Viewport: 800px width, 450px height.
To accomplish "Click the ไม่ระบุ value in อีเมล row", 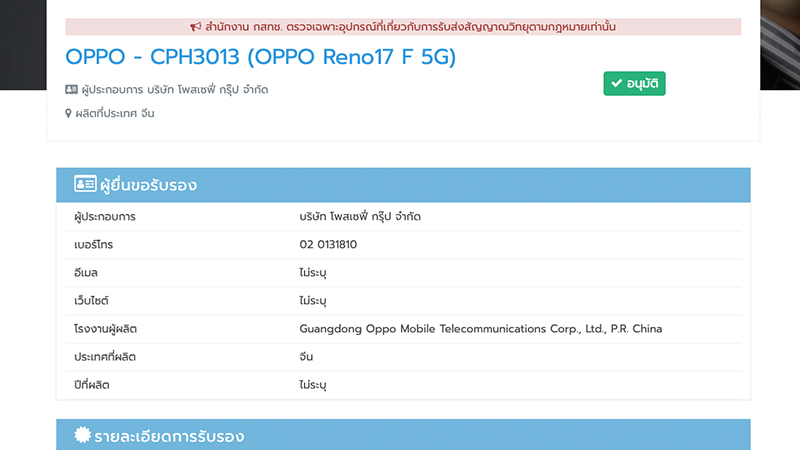I will coord(313,272).
